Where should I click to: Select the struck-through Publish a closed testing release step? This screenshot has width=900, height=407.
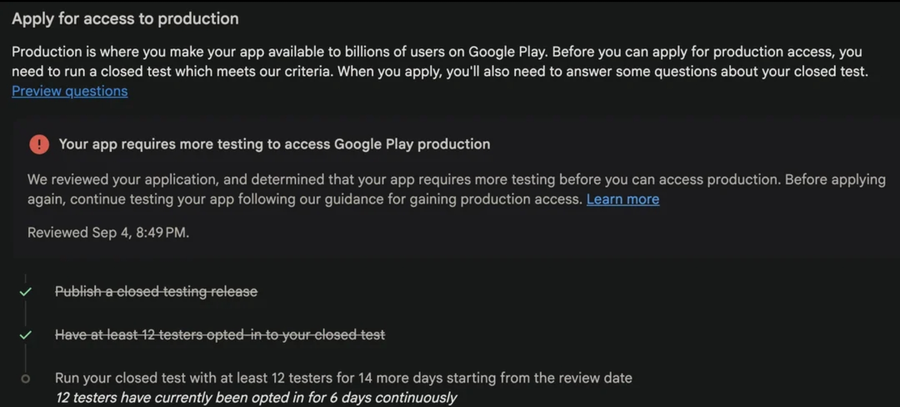156,292
